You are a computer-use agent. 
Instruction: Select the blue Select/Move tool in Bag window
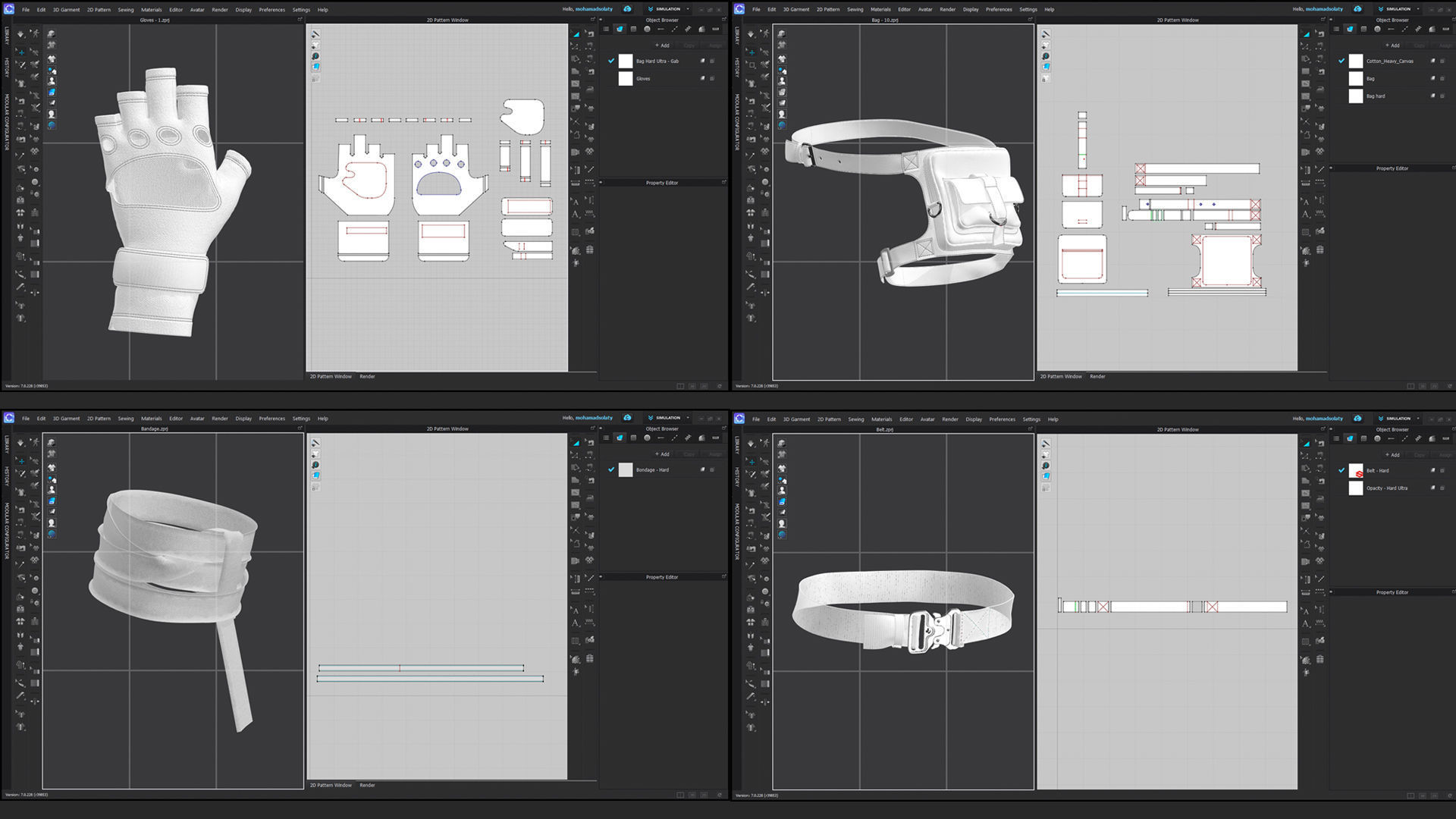pyautogui.click(x=751, y=52)
